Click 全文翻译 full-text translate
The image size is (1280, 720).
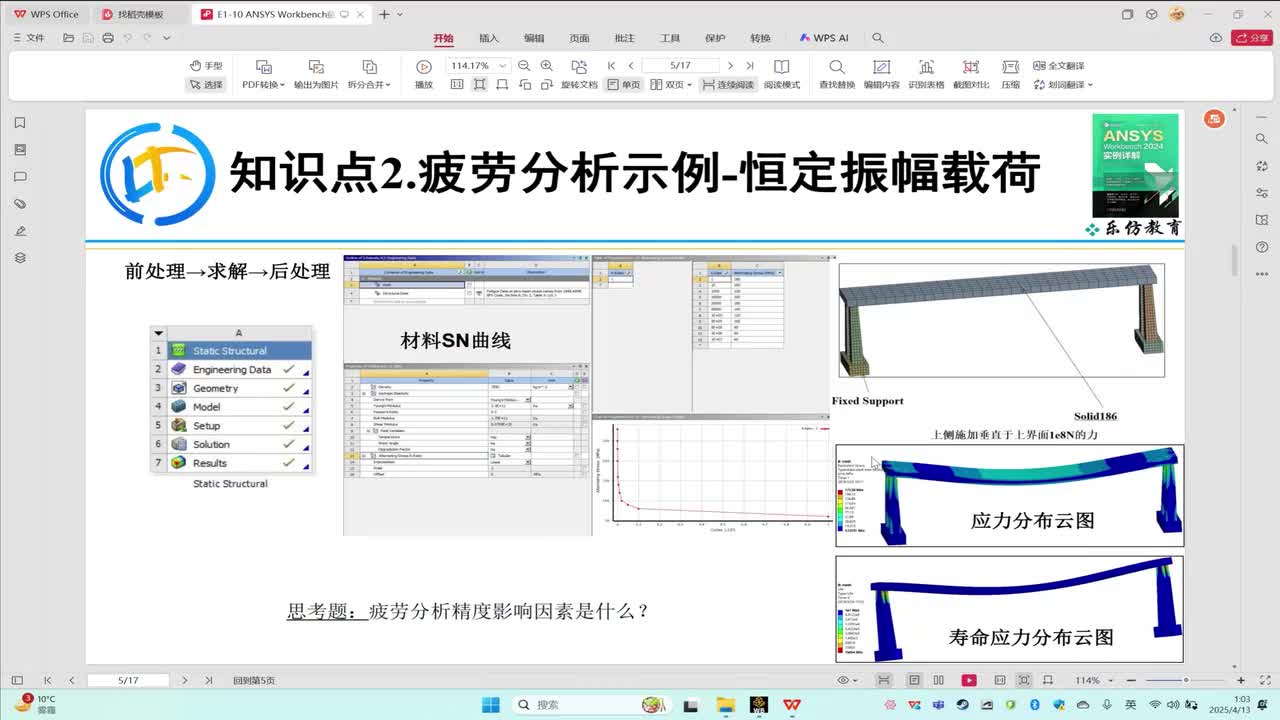click(x=1059, y=66)
